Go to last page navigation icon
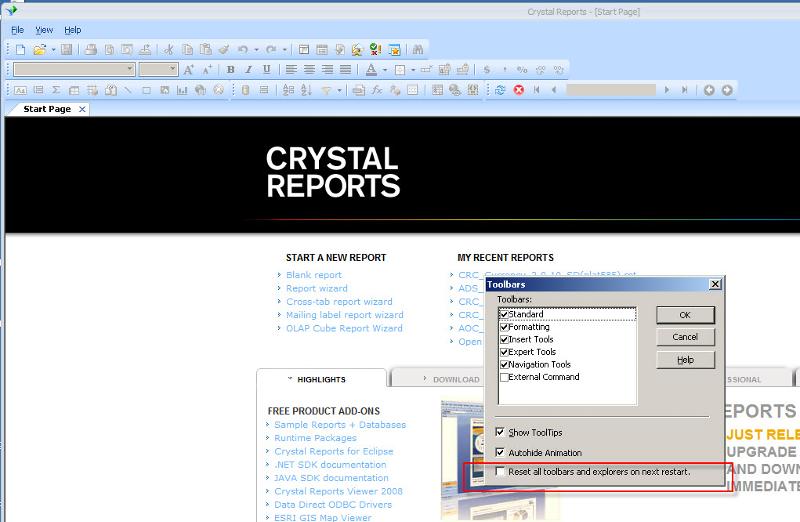800x522 pixels. pyautogui.click(x=684, y=90)
